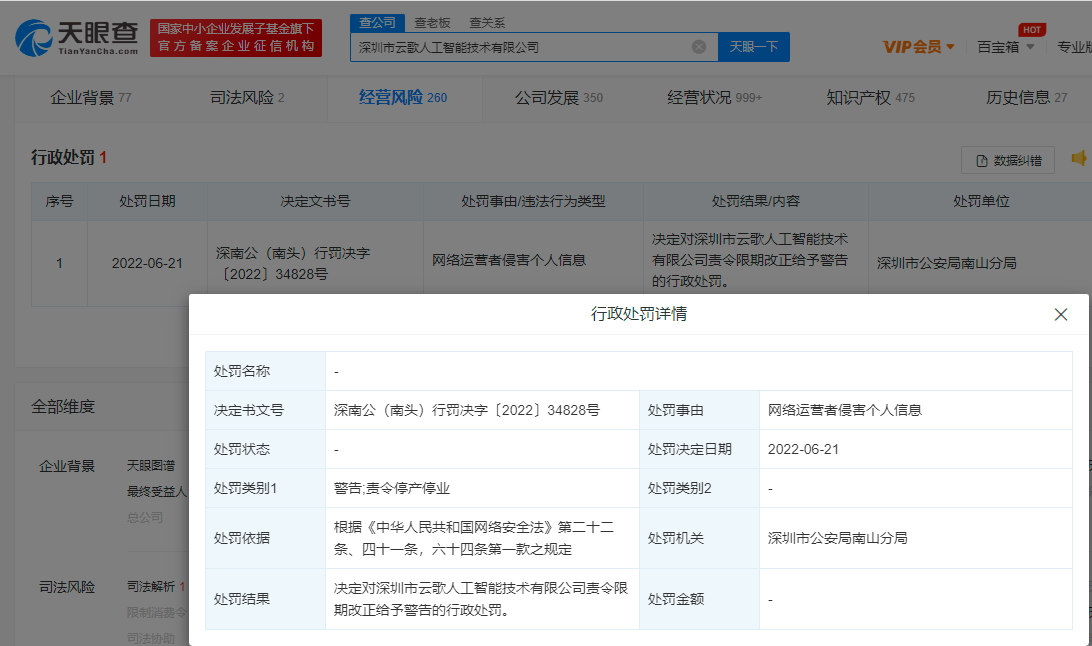
Task: Click the 决定书文号 value in dialog
Action: coord(467,411)
